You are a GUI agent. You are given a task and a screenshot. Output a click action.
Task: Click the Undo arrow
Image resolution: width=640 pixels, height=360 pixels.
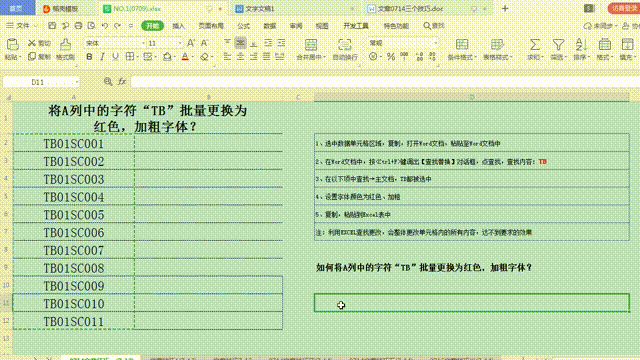coord(104,26)
